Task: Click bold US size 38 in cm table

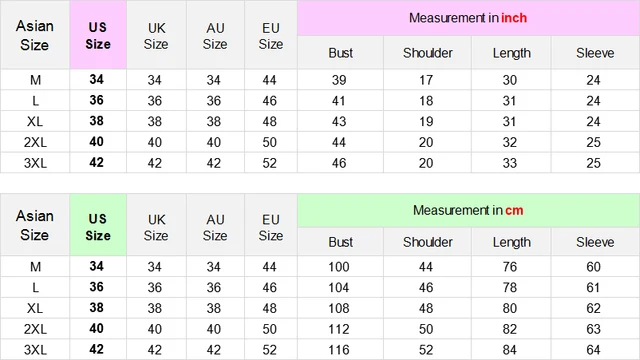Action: (97, 308)
